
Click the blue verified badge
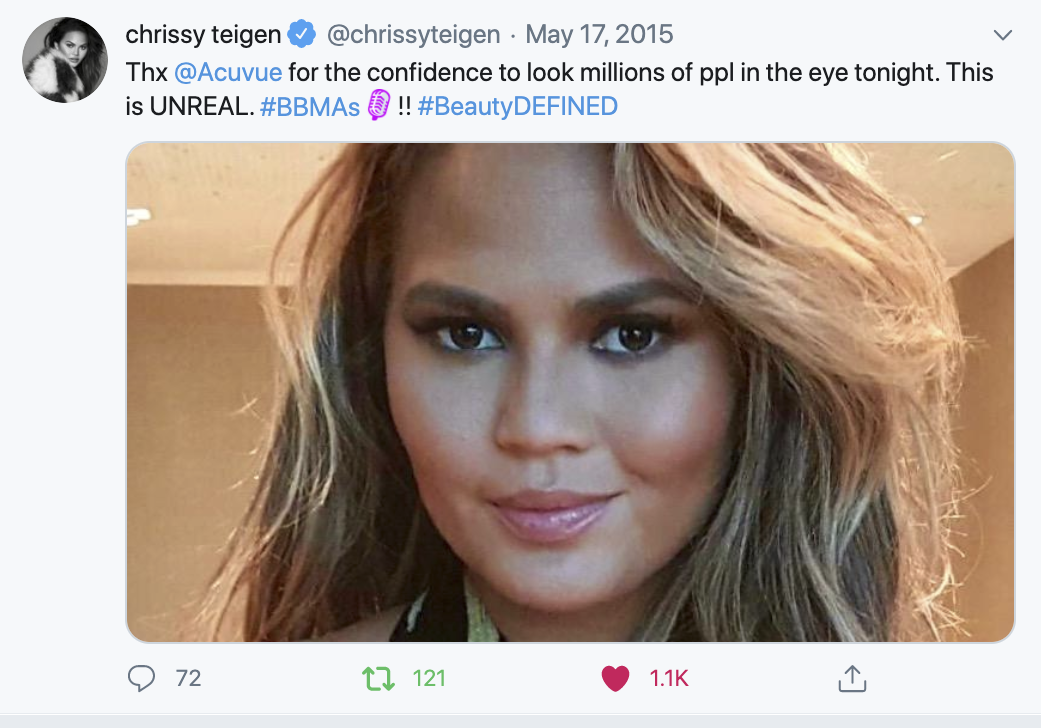pos(301,35)
